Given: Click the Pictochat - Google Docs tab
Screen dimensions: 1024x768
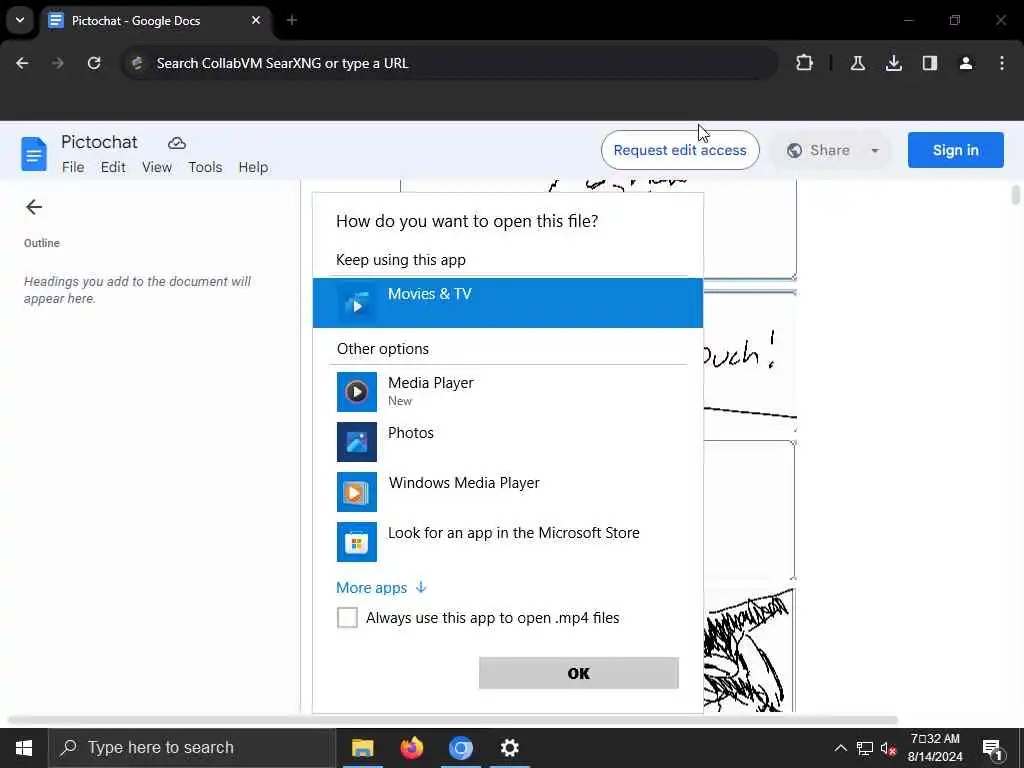Looking at the screenshot, I should coord(157,20).
